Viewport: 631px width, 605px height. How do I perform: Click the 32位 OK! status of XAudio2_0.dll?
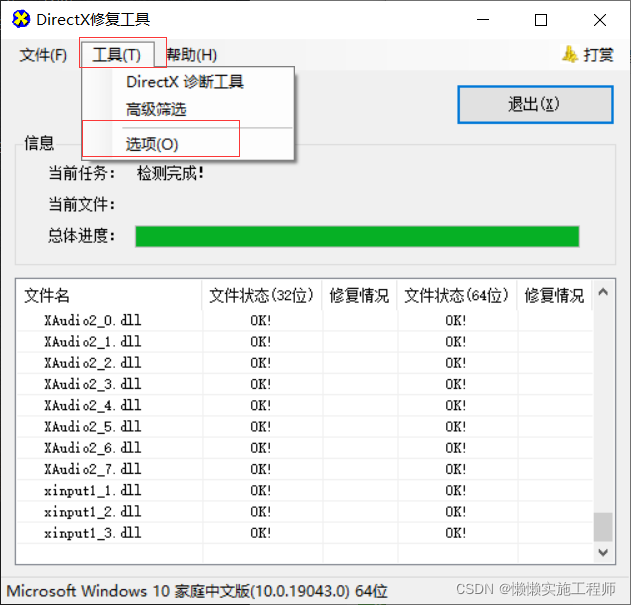point(261,321)
